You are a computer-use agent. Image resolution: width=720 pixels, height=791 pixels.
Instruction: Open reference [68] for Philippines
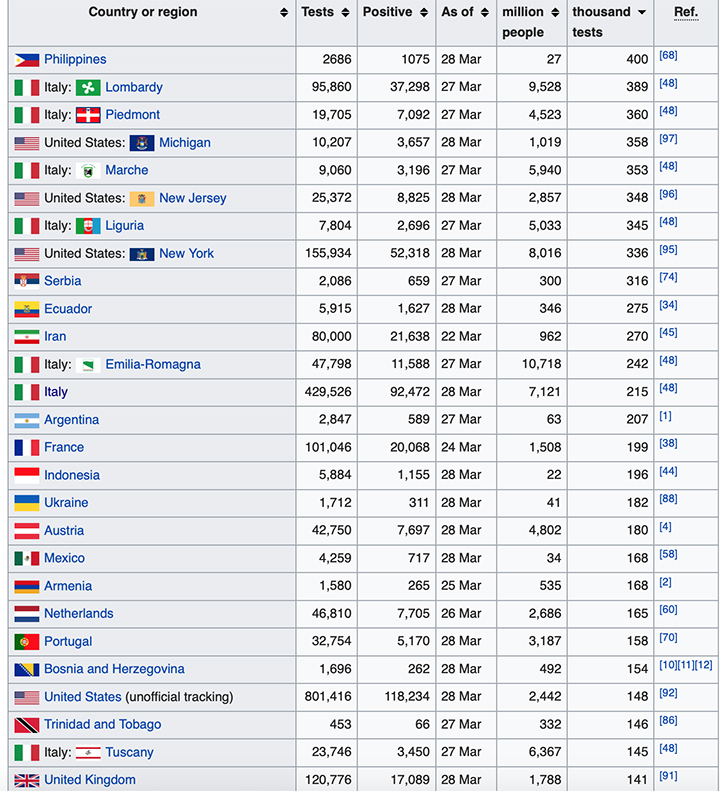tap(668, 55)
